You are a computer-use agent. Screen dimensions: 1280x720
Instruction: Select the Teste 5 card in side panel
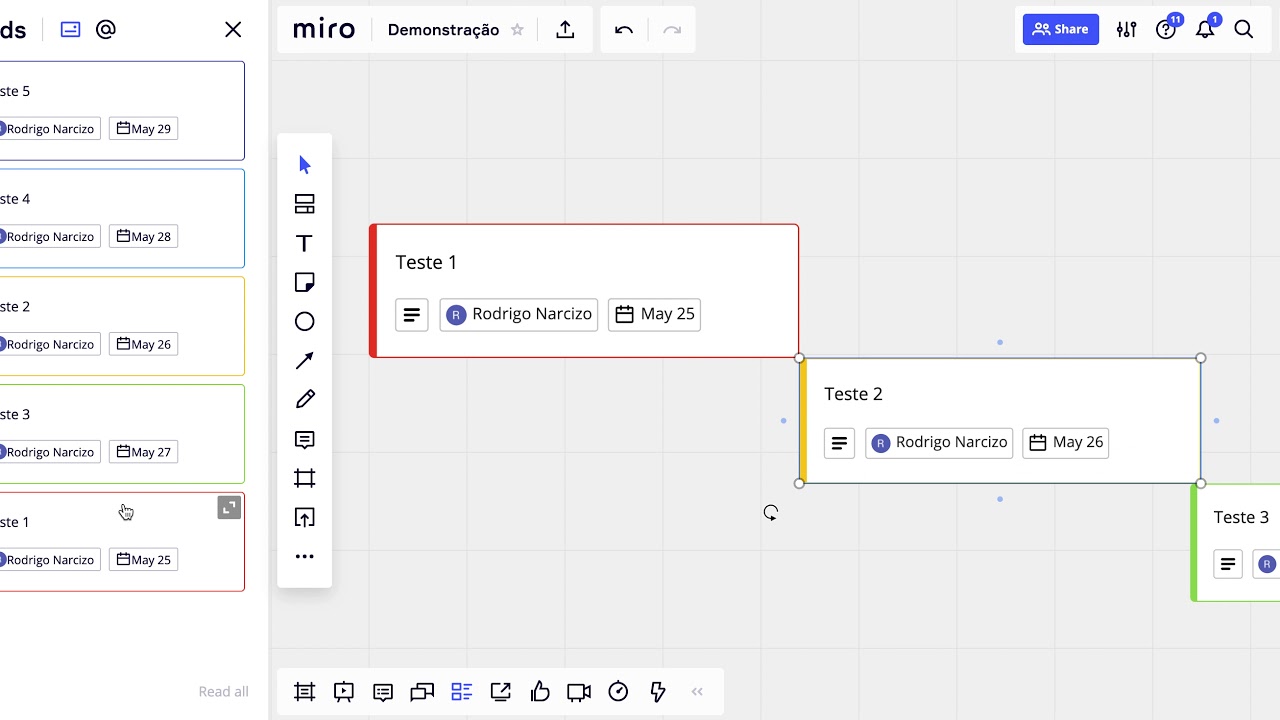[120, 111]
